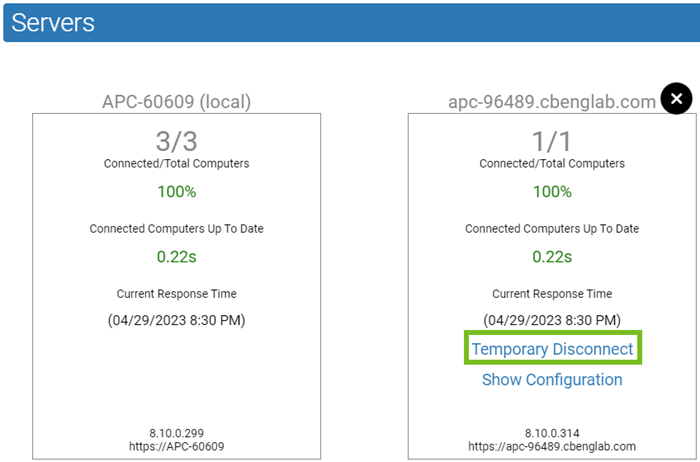This screenshot has width=700, height=462.
Task: Click 0.22s response time on local server
Action: tap(176, 256)
